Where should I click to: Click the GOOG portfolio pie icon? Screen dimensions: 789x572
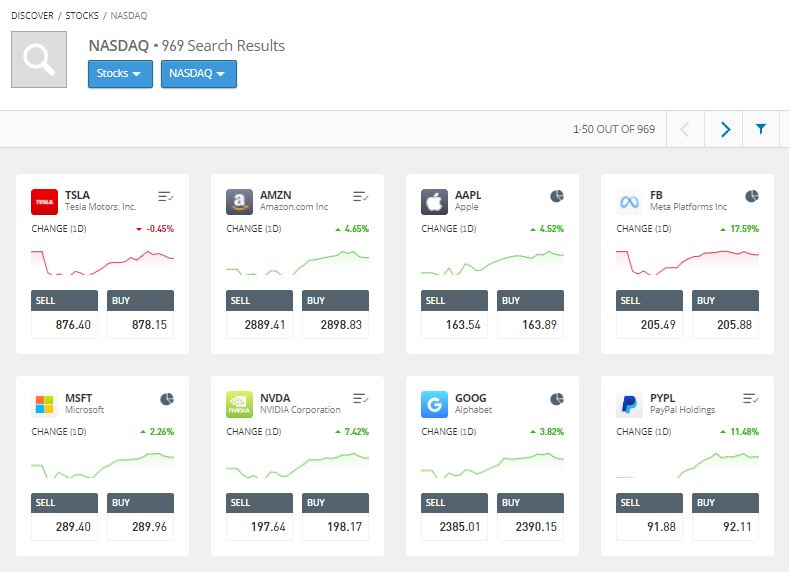click(x=557, y=399)
